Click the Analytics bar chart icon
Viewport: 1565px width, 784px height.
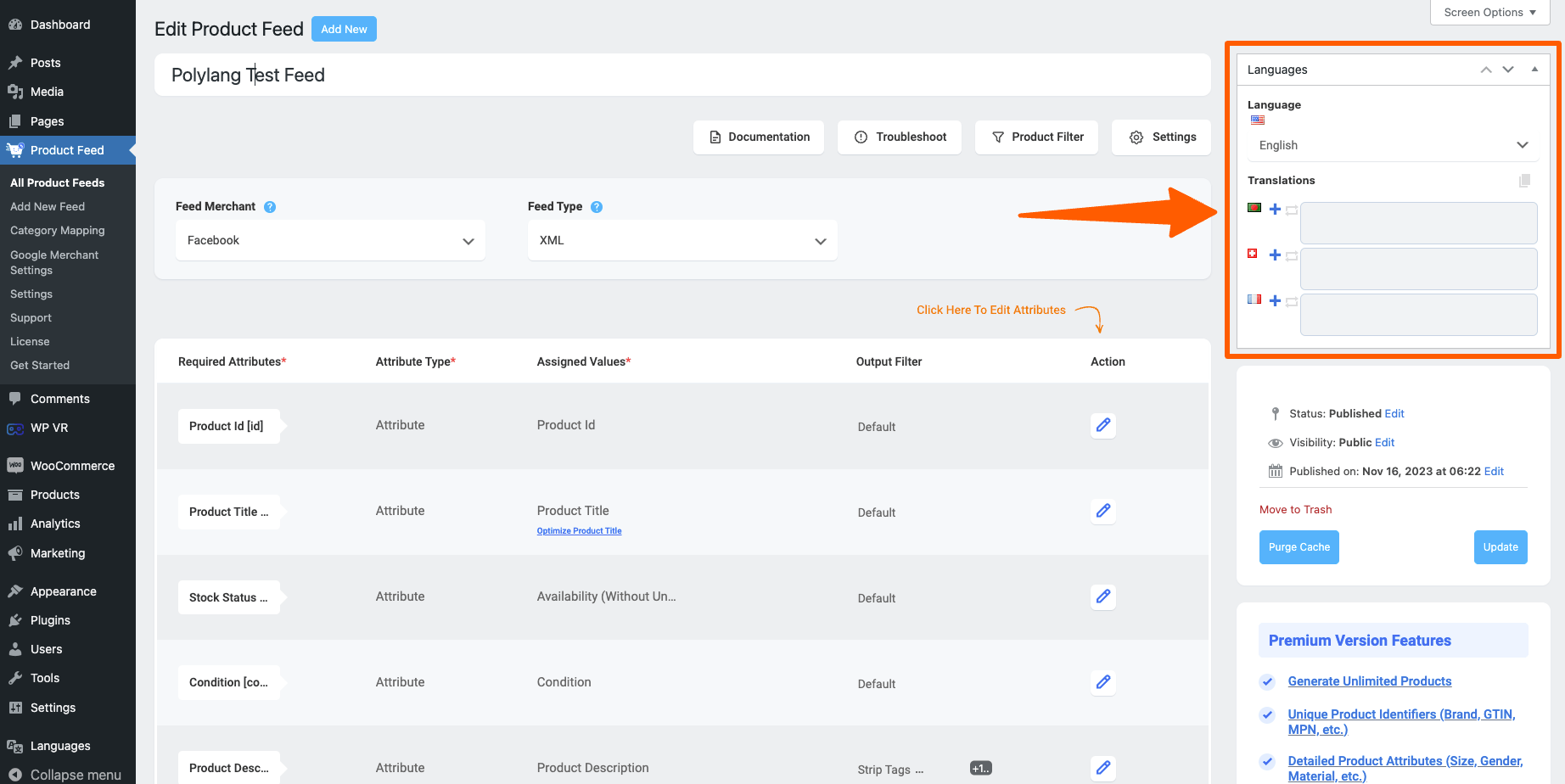pyautogui.click(x=15, y=524)
